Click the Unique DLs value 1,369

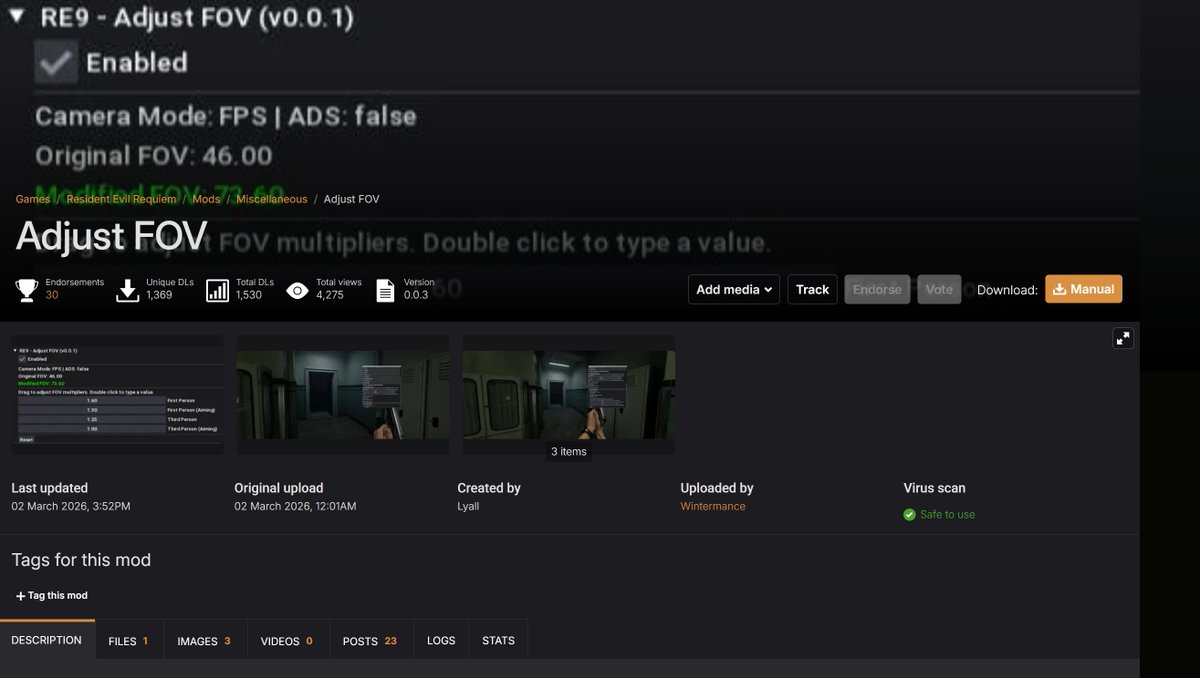(159, 295)
